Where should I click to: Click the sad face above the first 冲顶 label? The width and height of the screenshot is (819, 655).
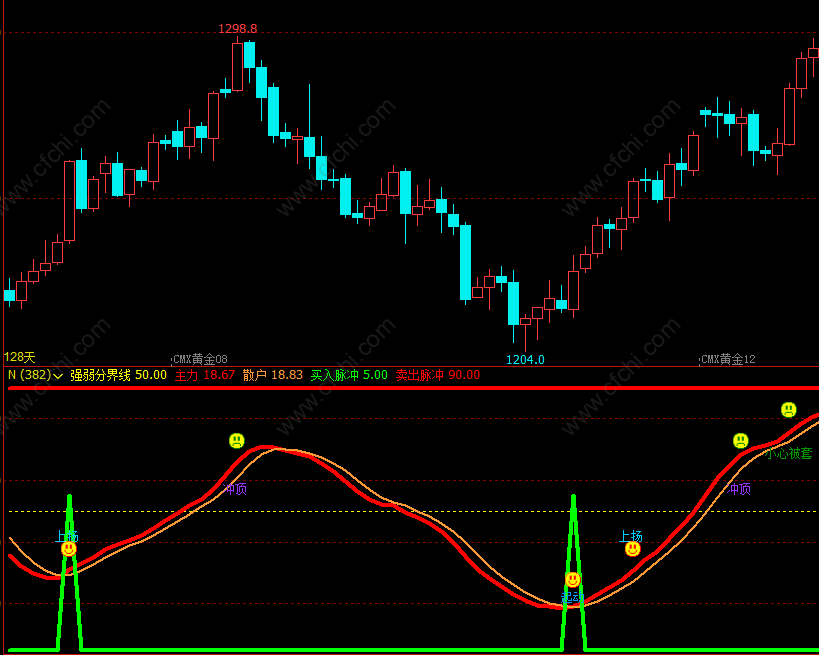coord(237,440)
